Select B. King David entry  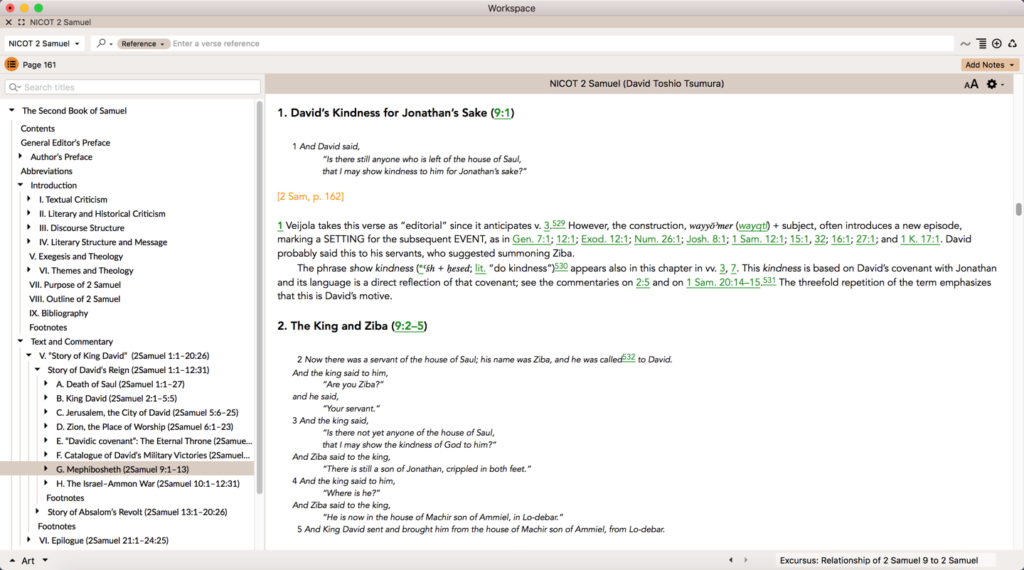click(116, 398)
